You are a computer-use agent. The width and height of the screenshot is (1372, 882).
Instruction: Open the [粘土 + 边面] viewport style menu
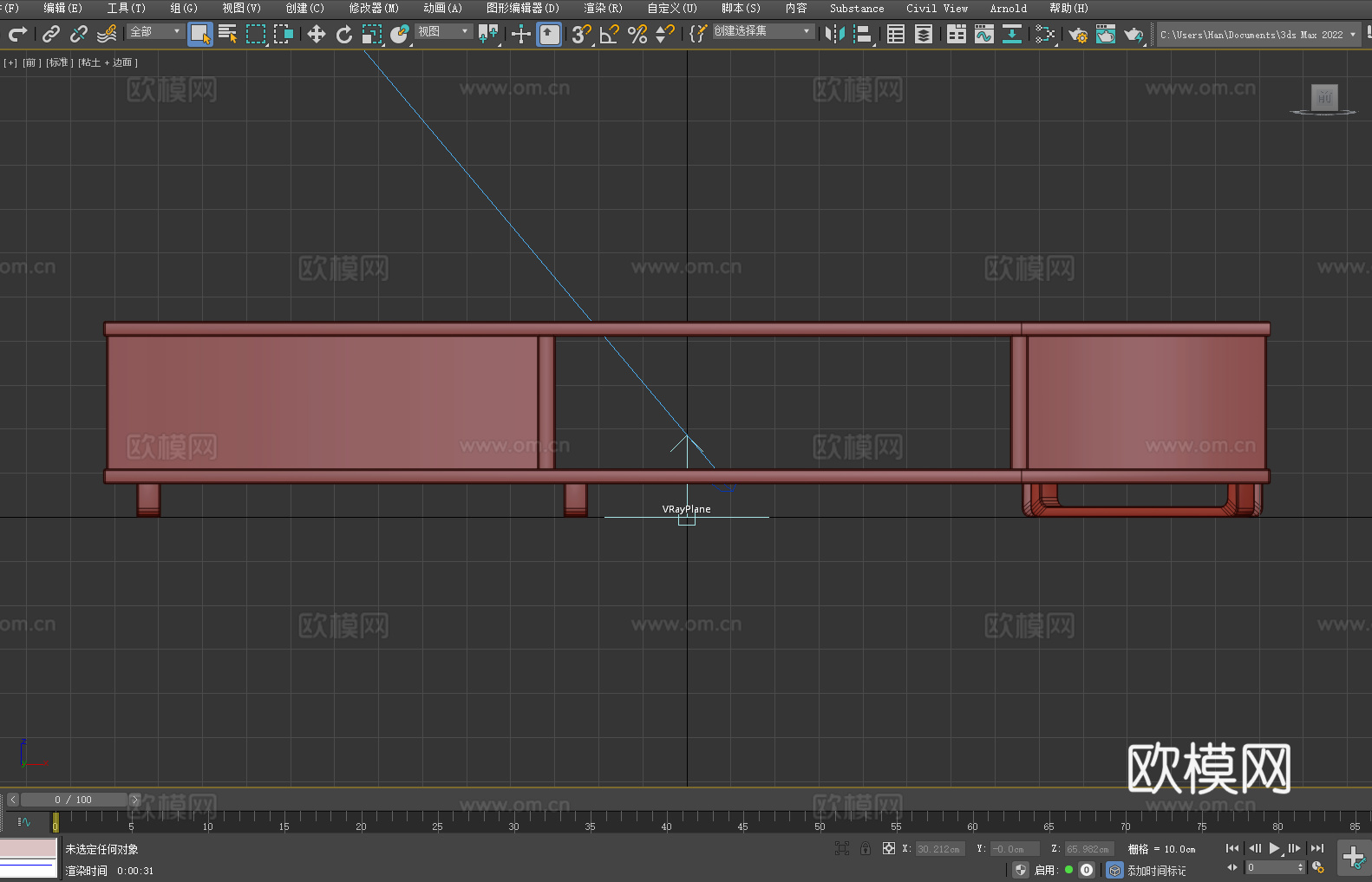click(x=108, y=62)
